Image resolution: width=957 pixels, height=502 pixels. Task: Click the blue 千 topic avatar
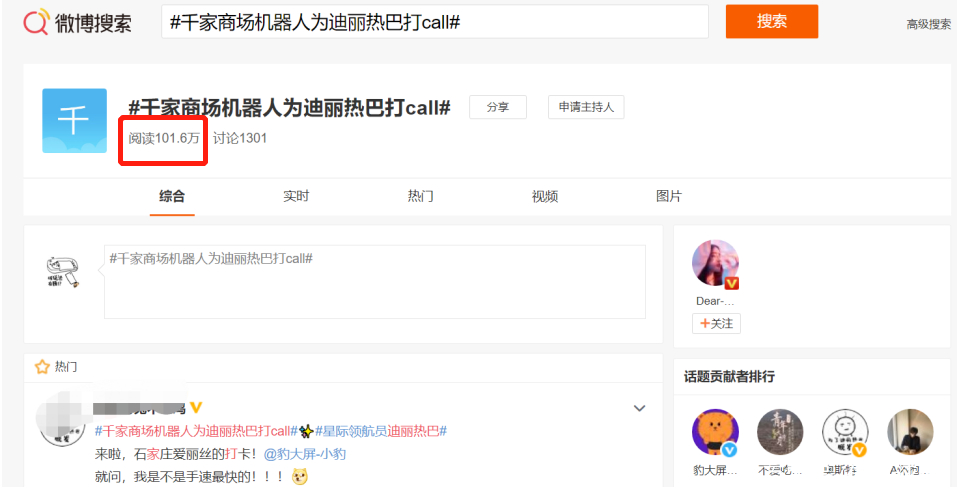[74, 121]
